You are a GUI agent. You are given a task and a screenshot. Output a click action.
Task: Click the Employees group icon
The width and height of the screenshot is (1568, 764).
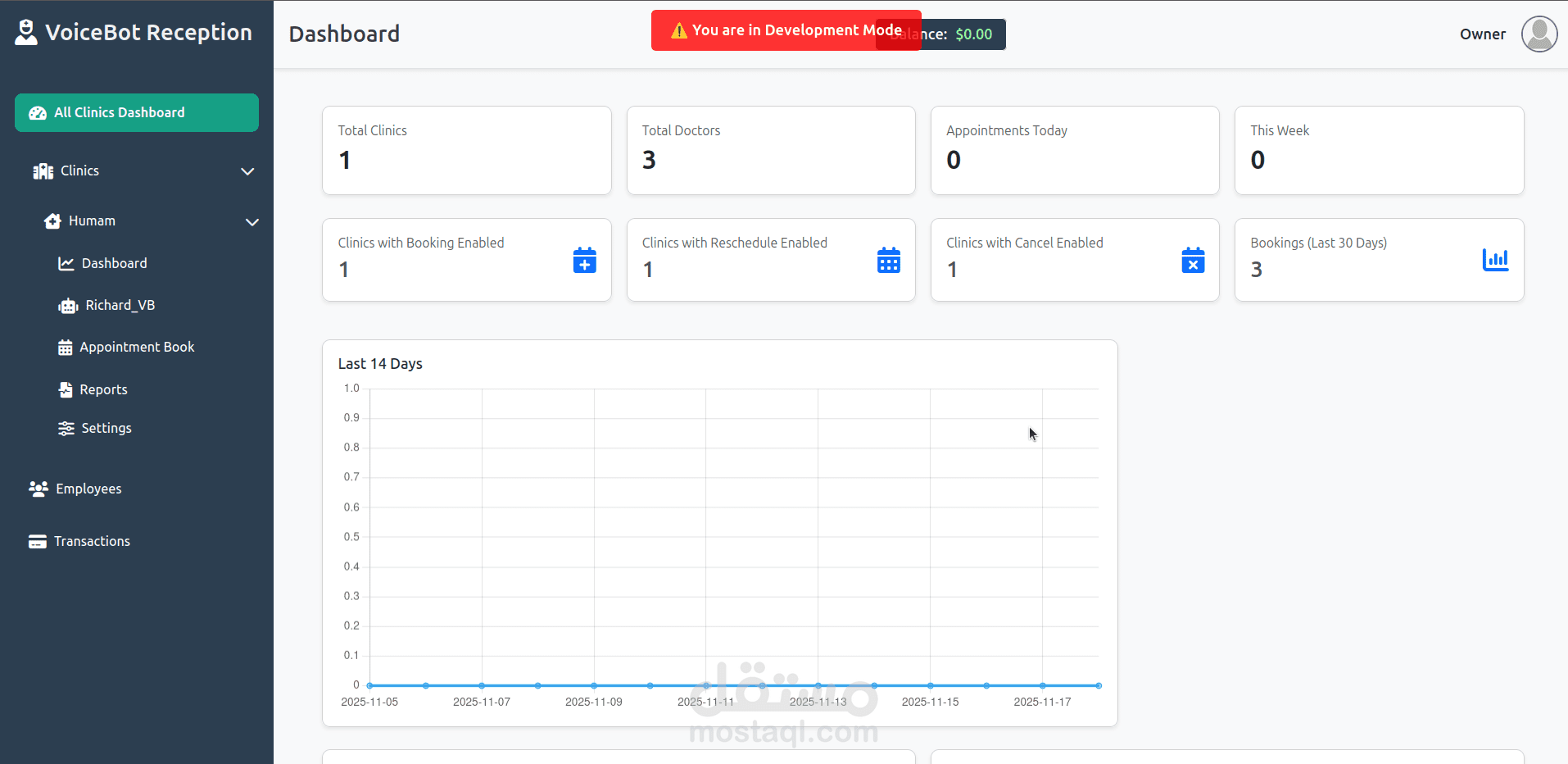(x=39, y=489)
